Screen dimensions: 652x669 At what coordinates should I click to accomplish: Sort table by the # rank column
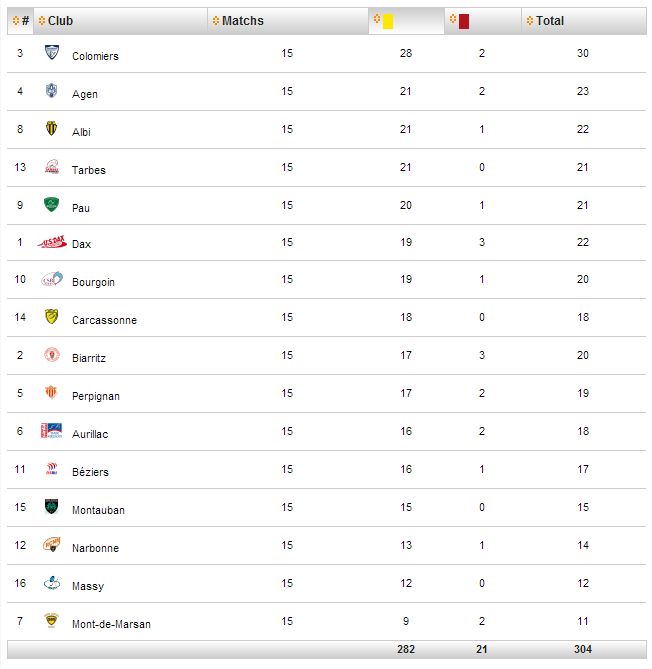[20, 20]
